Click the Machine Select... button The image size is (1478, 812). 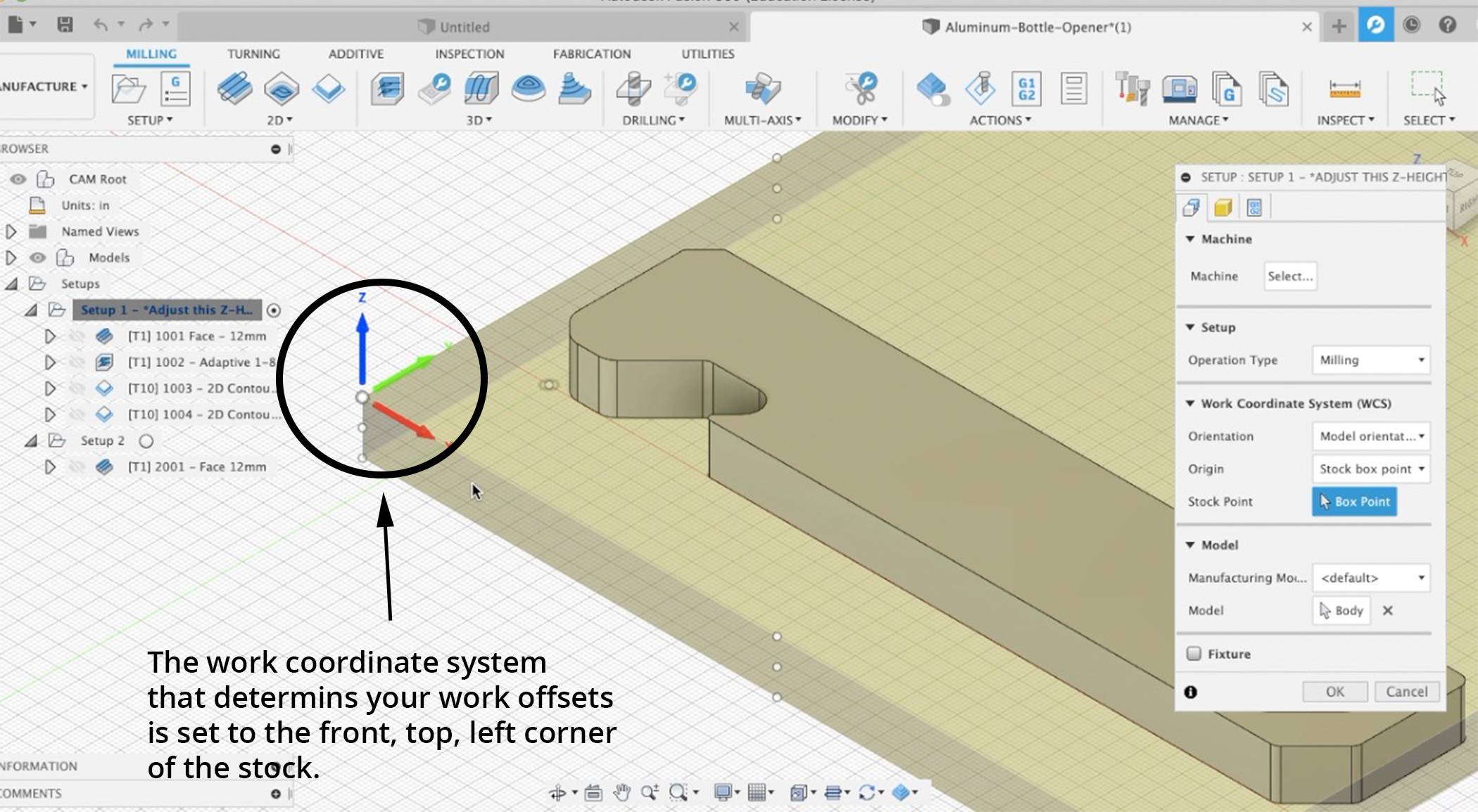coord(1290,277)
